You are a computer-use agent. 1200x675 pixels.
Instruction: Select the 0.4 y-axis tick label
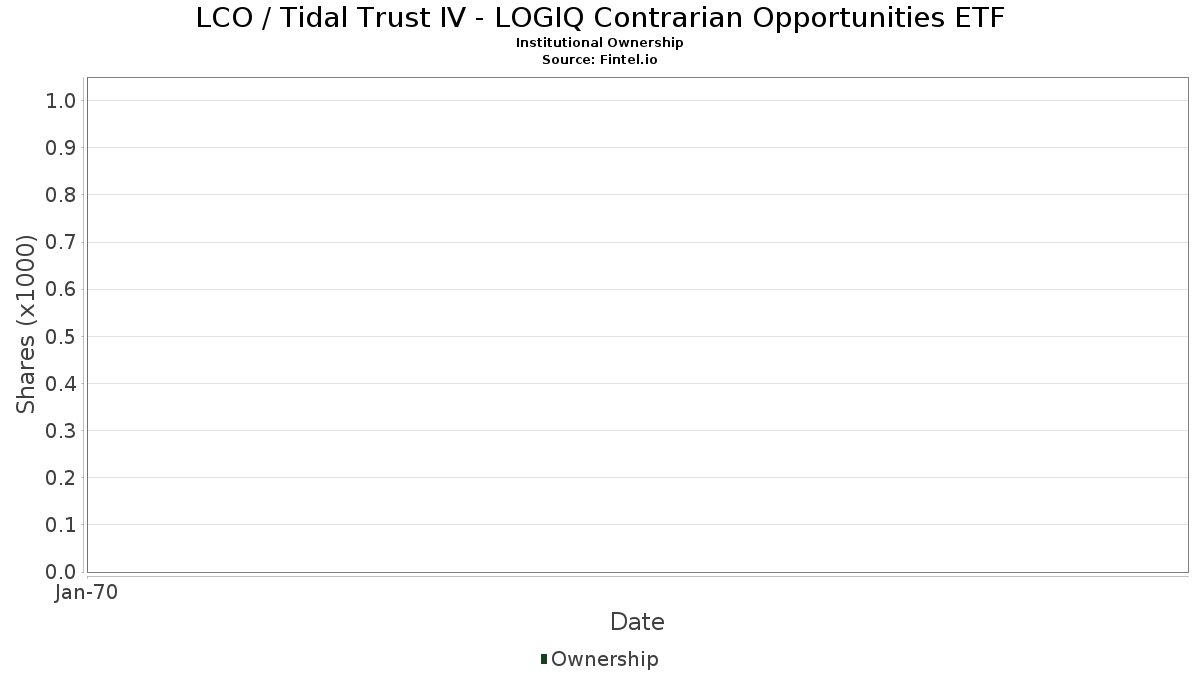61,383
